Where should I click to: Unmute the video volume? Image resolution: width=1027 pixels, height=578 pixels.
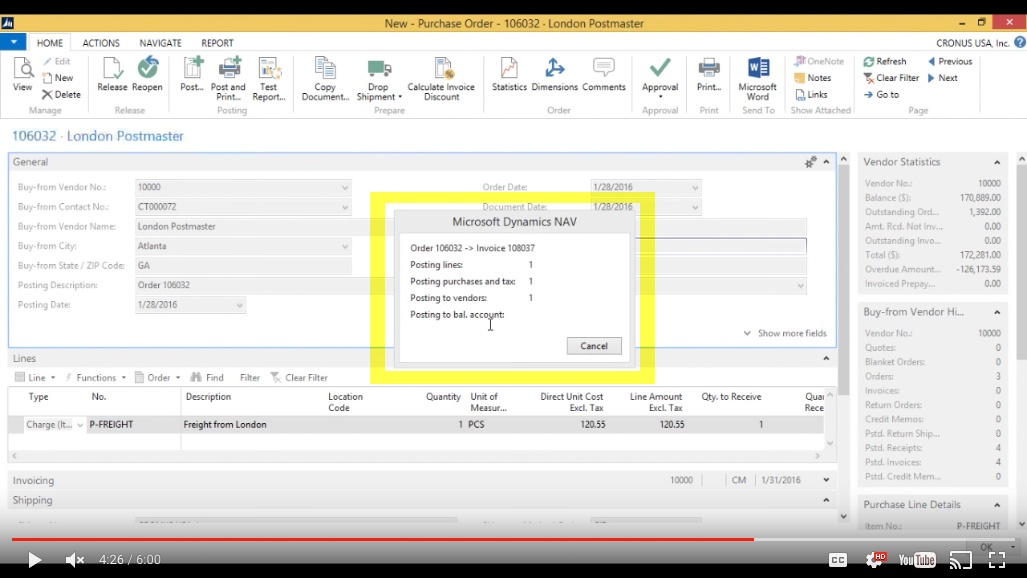coord(75,560)
